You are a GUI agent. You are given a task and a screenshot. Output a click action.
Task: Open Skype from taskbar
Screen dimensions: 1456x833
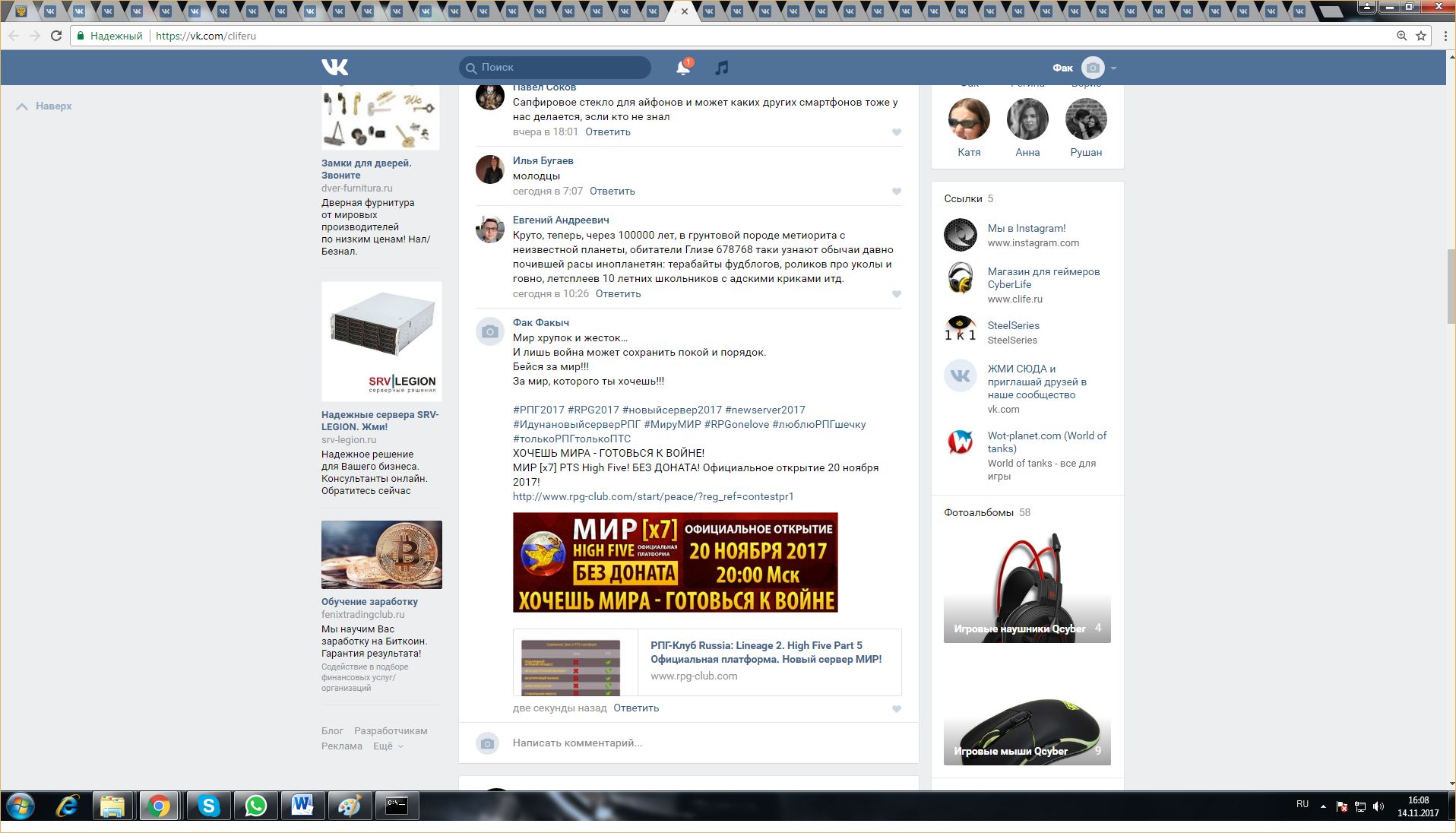pos(208,806)
